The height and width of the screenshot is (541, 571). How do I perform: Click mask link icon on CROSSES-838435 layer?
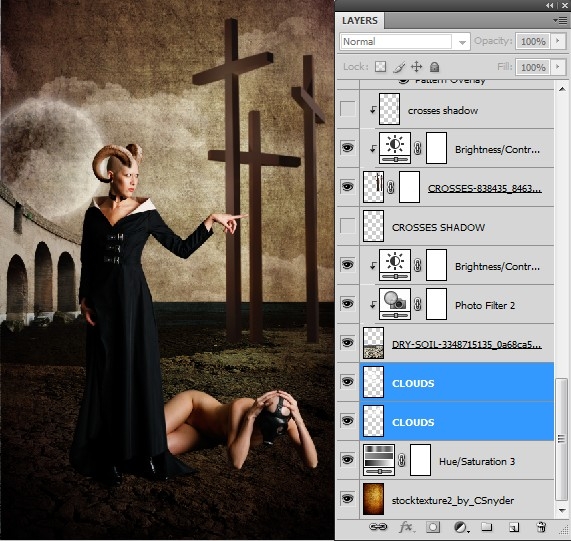pos(391,187)
